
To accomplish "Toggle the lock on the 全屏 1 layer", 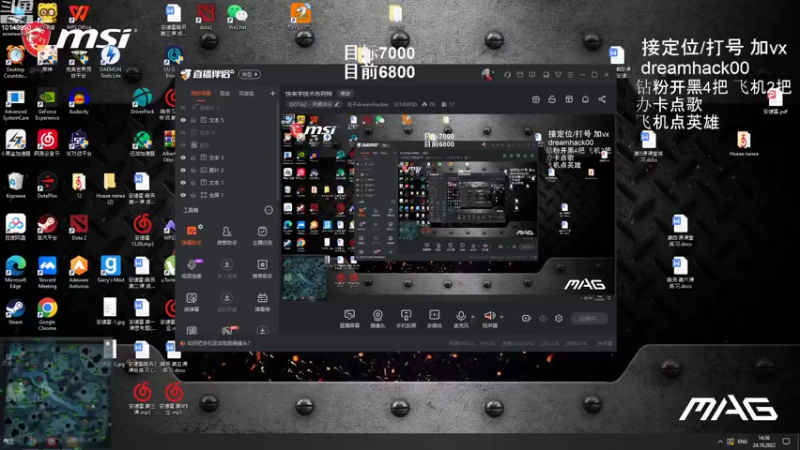I will (193, 195).
